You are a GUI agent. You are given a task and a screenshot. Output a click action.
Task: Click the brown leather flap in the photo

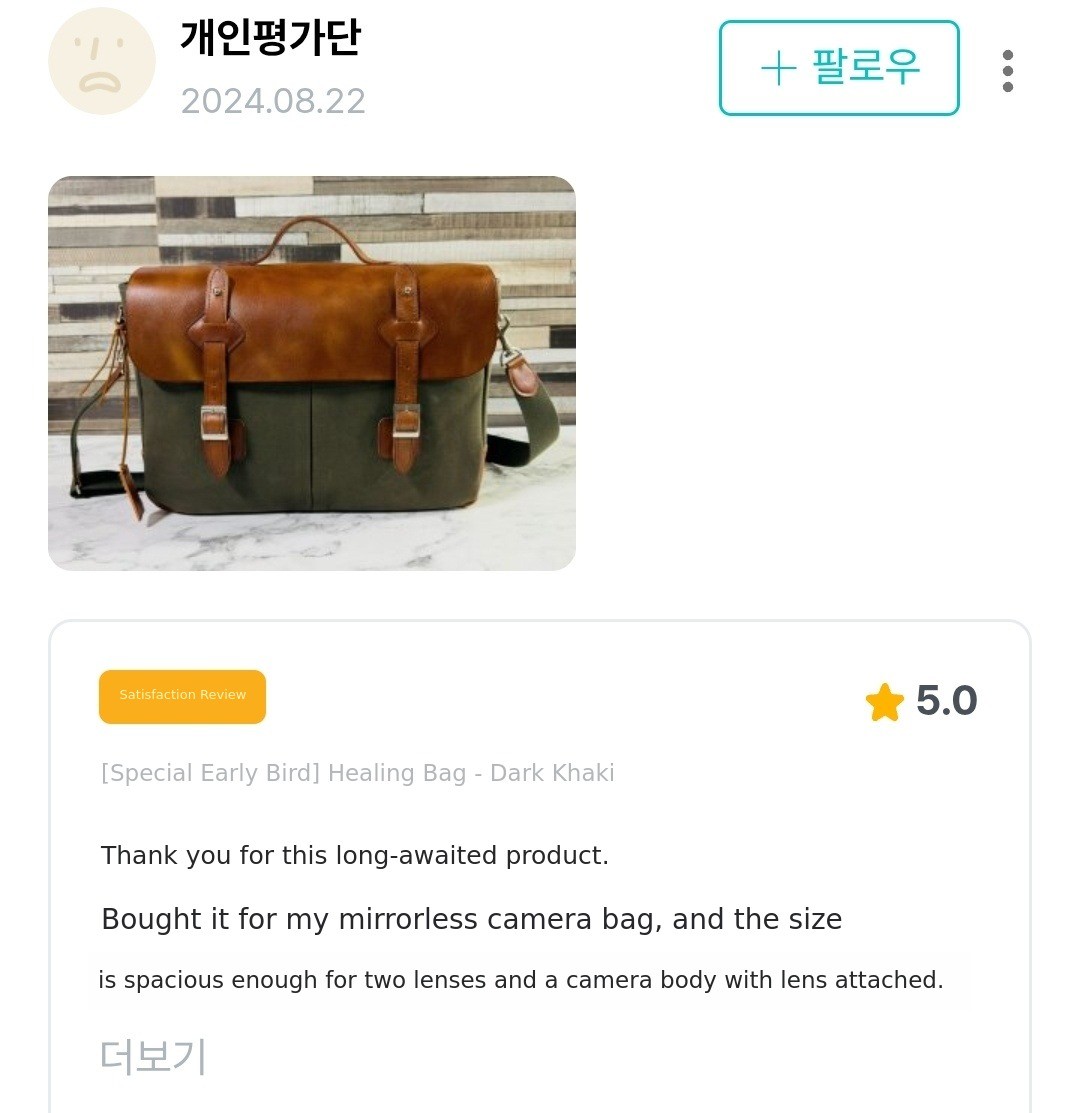coord(310,320)
